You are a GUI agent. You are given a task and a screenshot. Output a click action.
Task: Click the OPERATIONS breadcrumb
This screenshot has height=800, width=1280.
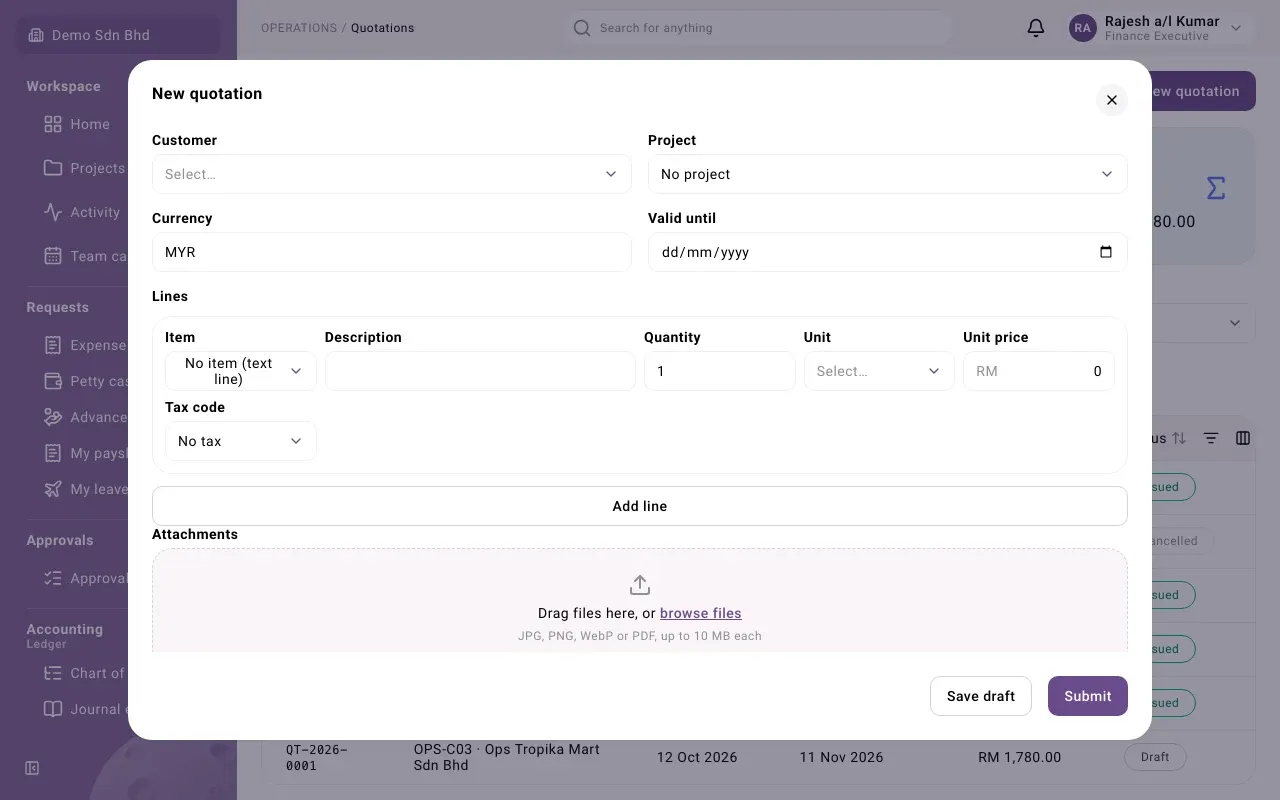(x=299, y=28)
